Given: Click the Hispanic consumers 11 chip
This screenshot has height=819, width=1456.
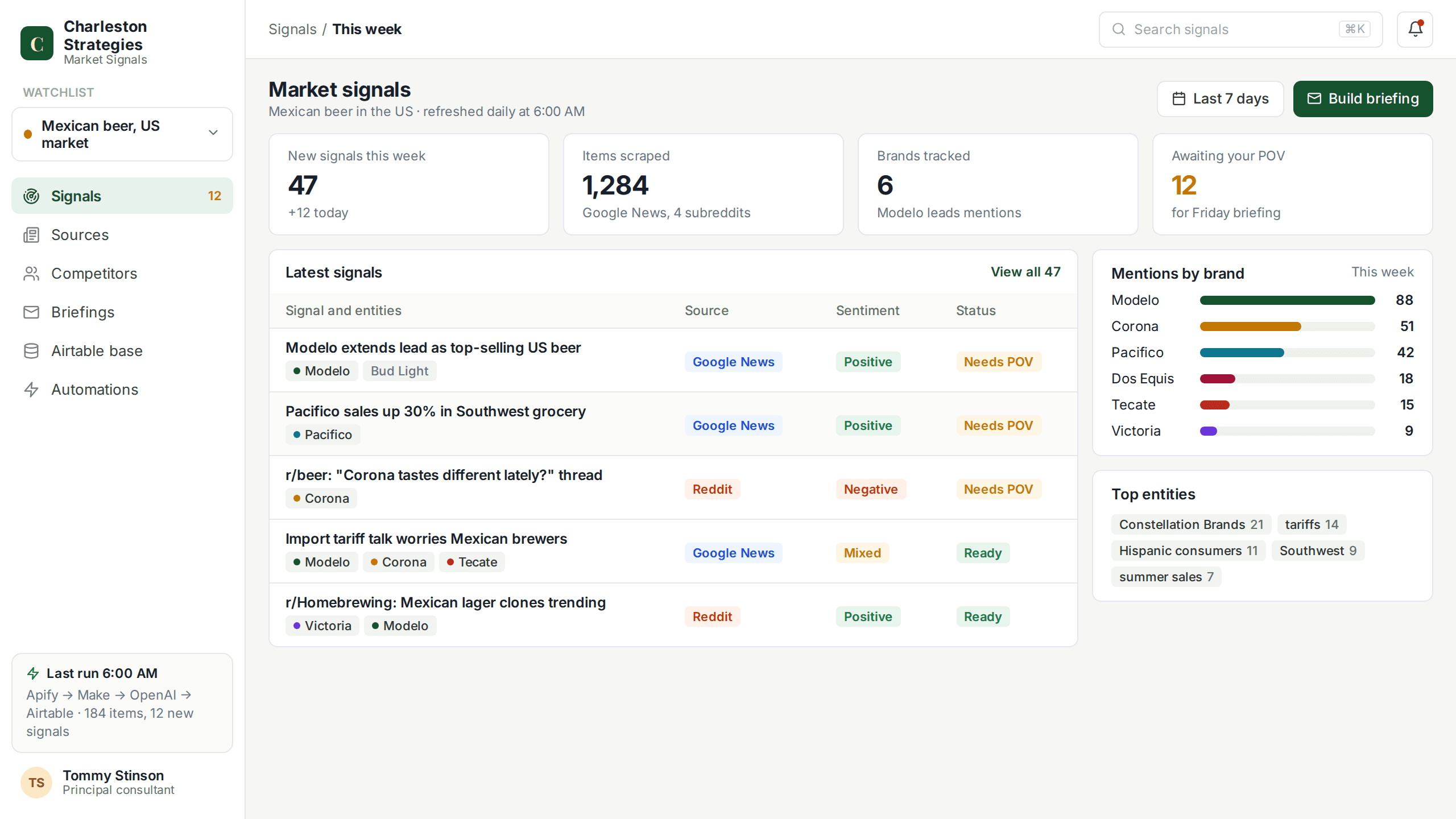Looking at the screenshot, I should (x=1188, y=551).
